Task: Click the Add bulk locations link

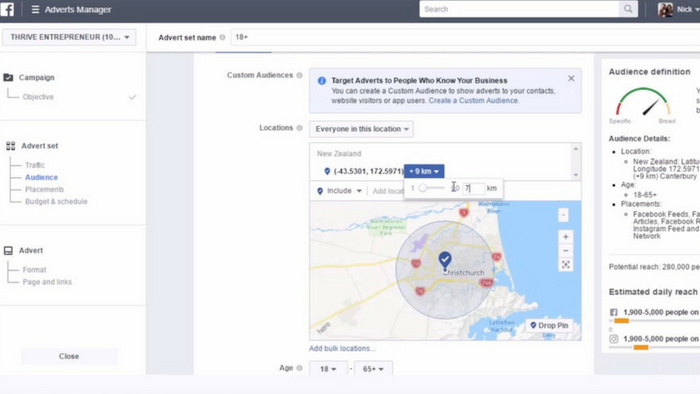Action: (342, 348)
